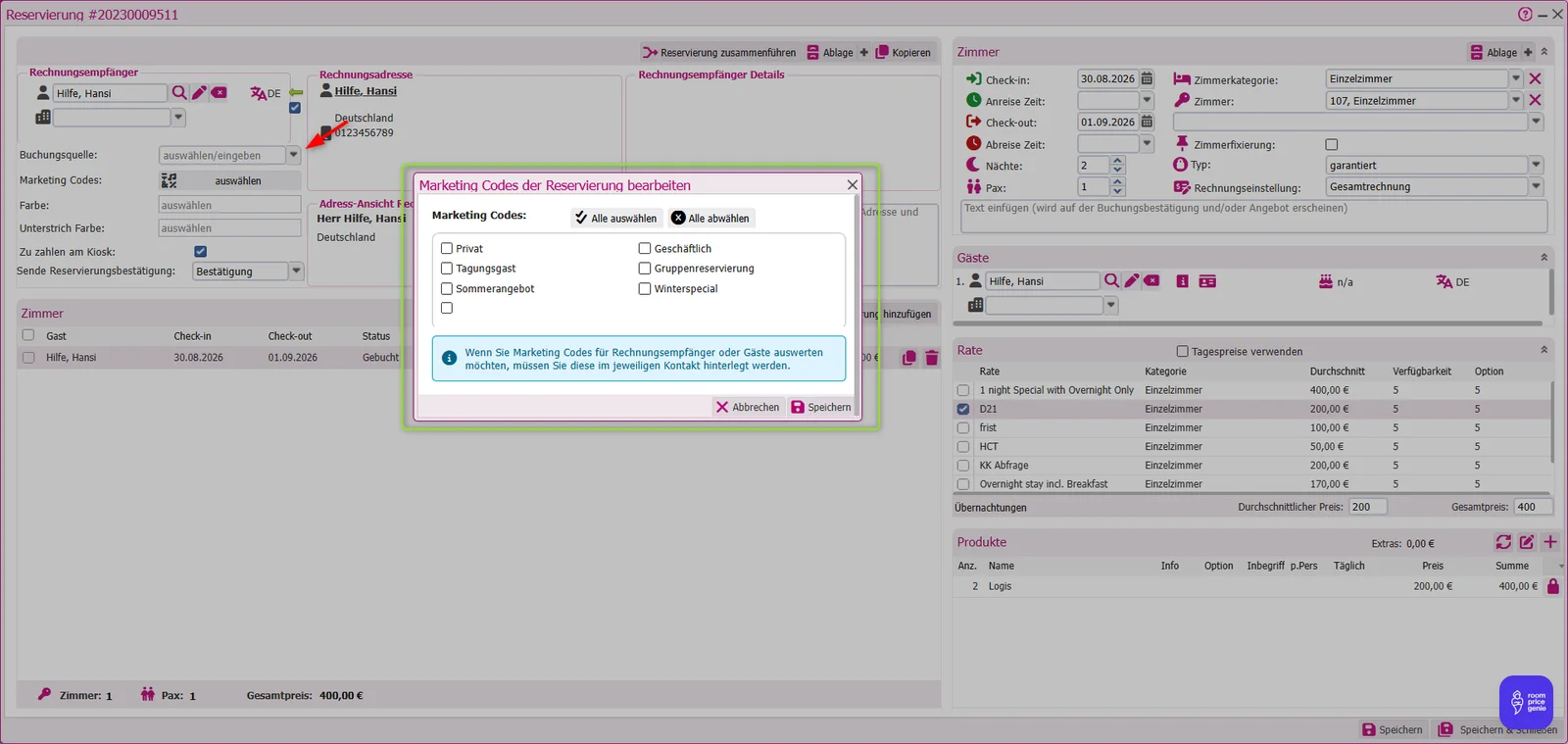
Task: Check the Geschäftlich marketing code
Action: click(x=645, y=249)
